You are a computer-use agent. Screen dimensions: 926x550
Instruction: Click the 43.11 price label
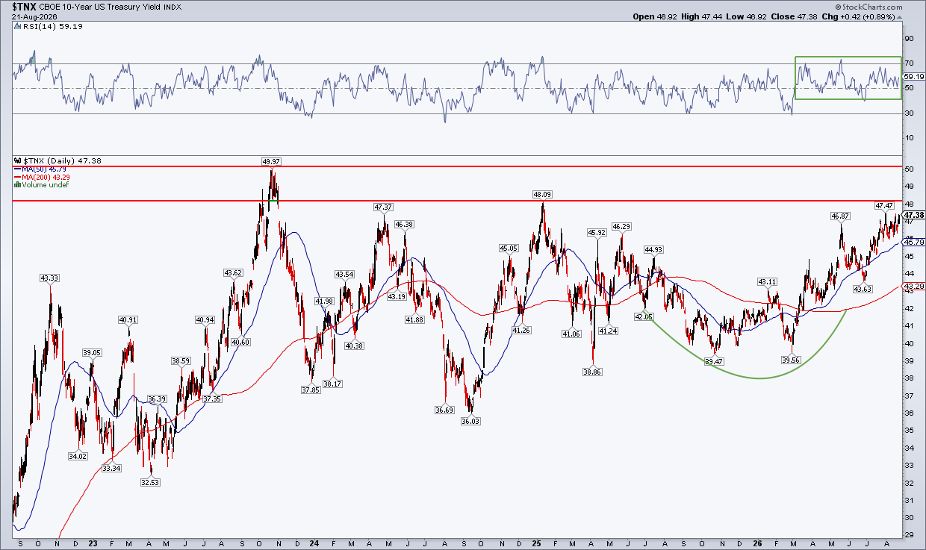tap(767, 282)
